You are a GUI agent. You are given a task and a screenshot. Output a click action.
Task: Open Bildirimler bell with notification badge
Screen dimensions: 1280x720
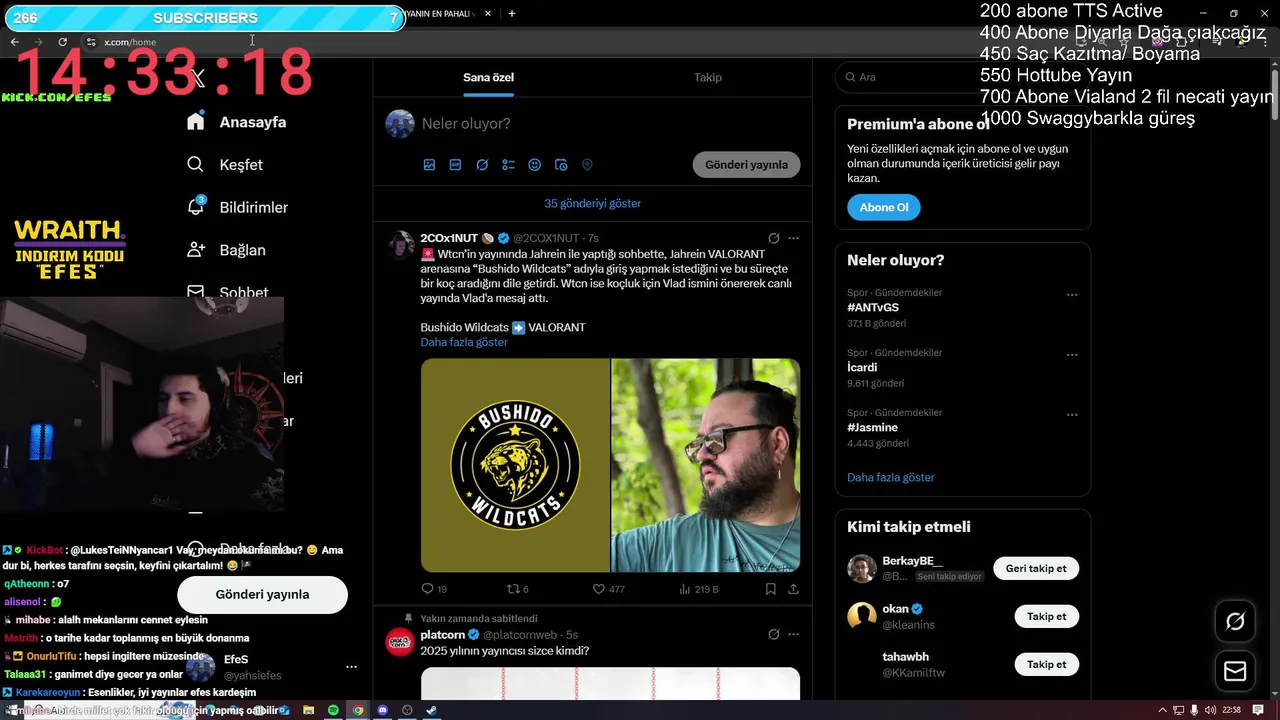196,206
